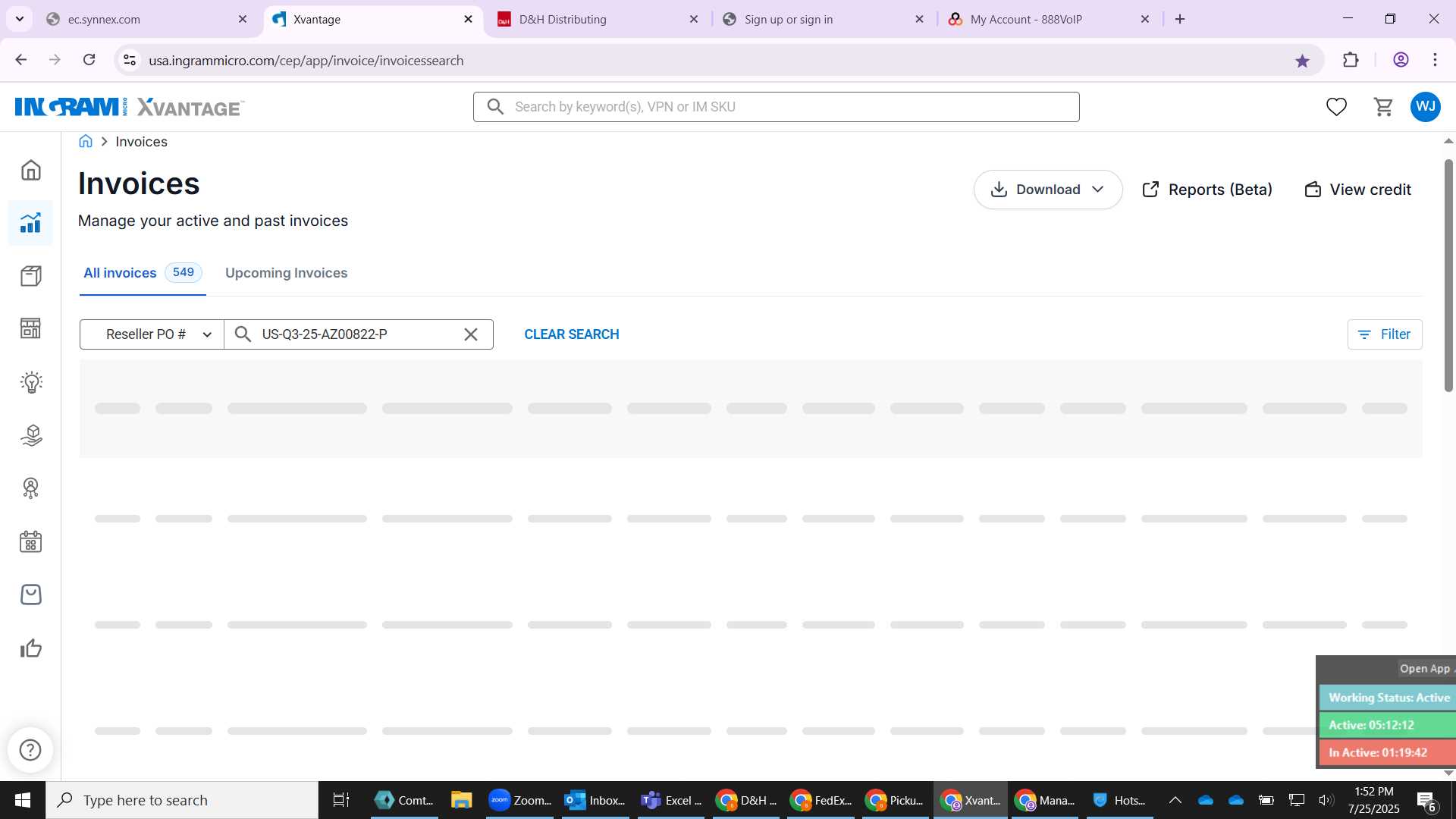Click the 549 invoices count badge
1456x819 pixels.
(x=183, y=272)
